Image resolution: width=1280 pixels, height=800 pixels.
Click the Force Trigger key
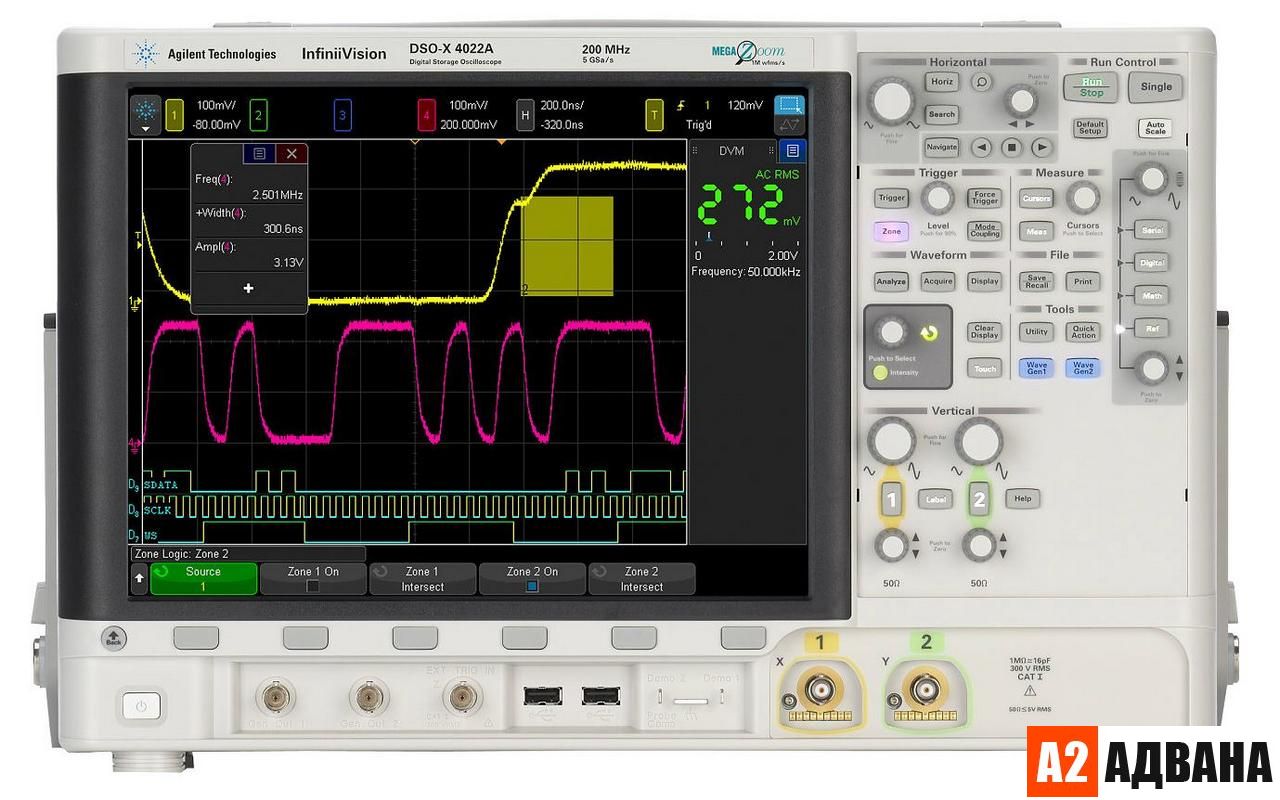[x=985, y=198]
